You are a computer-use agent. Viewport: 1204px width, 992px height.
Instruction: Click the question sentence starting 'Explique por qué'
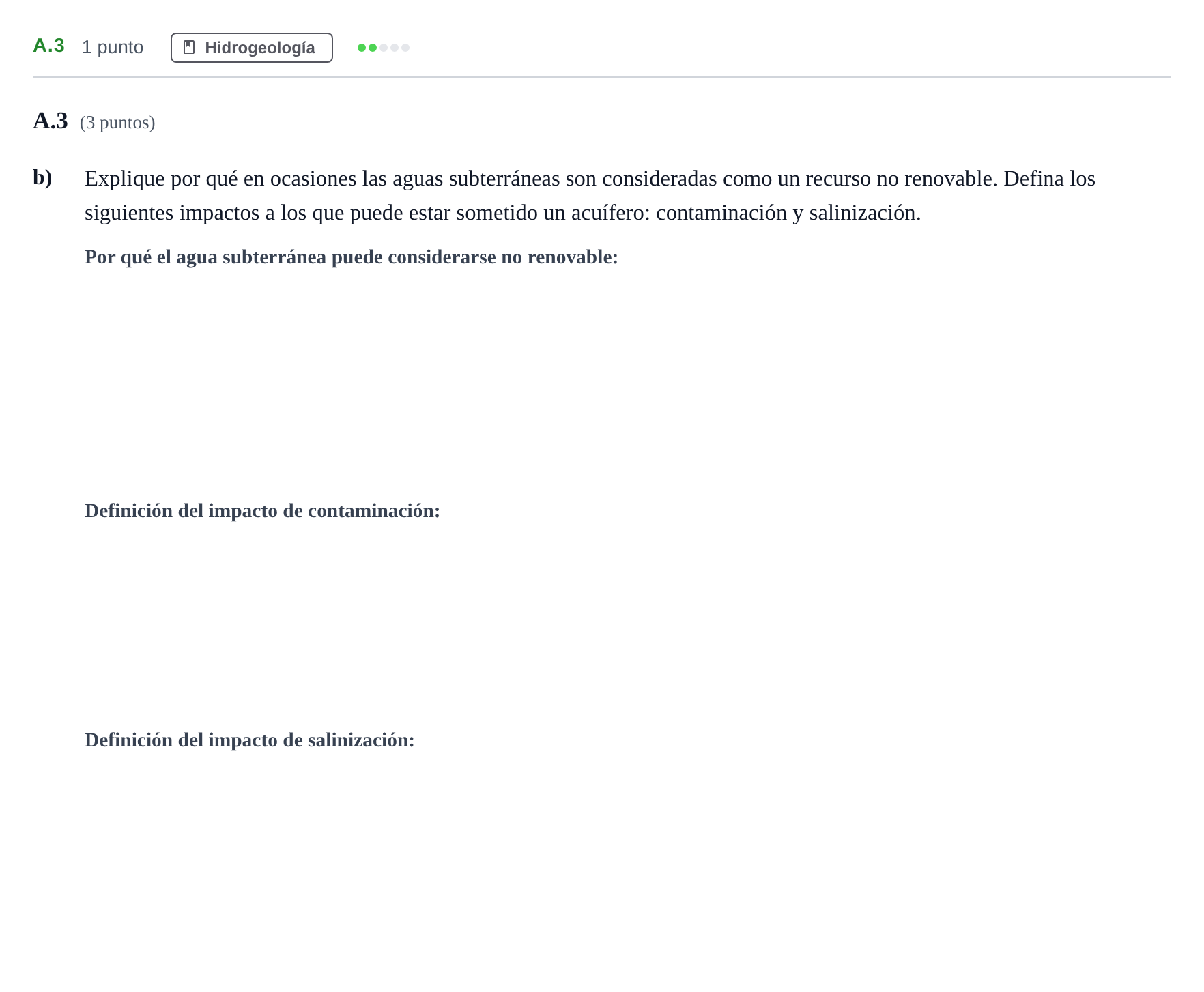pyautogui.click(x=590, y=196)
